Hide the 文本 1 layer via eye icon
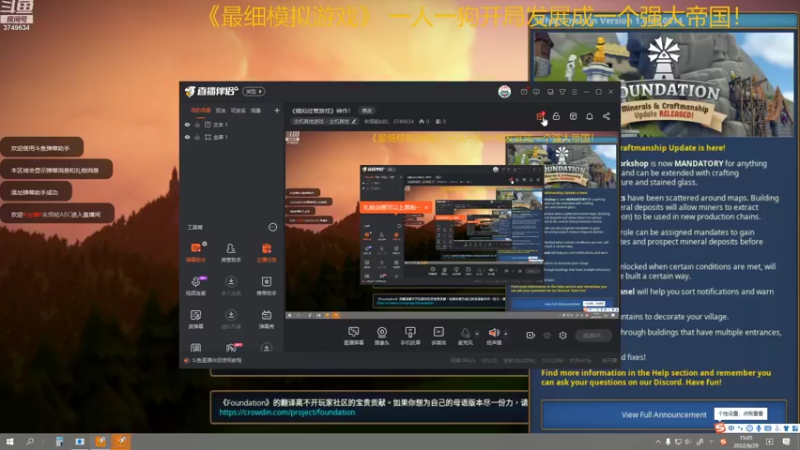 (187, 124)
